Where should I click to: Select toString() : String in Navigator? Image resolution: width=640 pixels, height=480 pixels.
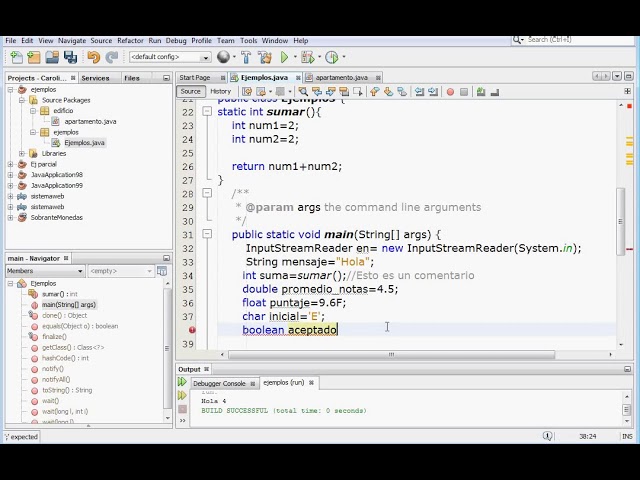coord(67,390)
